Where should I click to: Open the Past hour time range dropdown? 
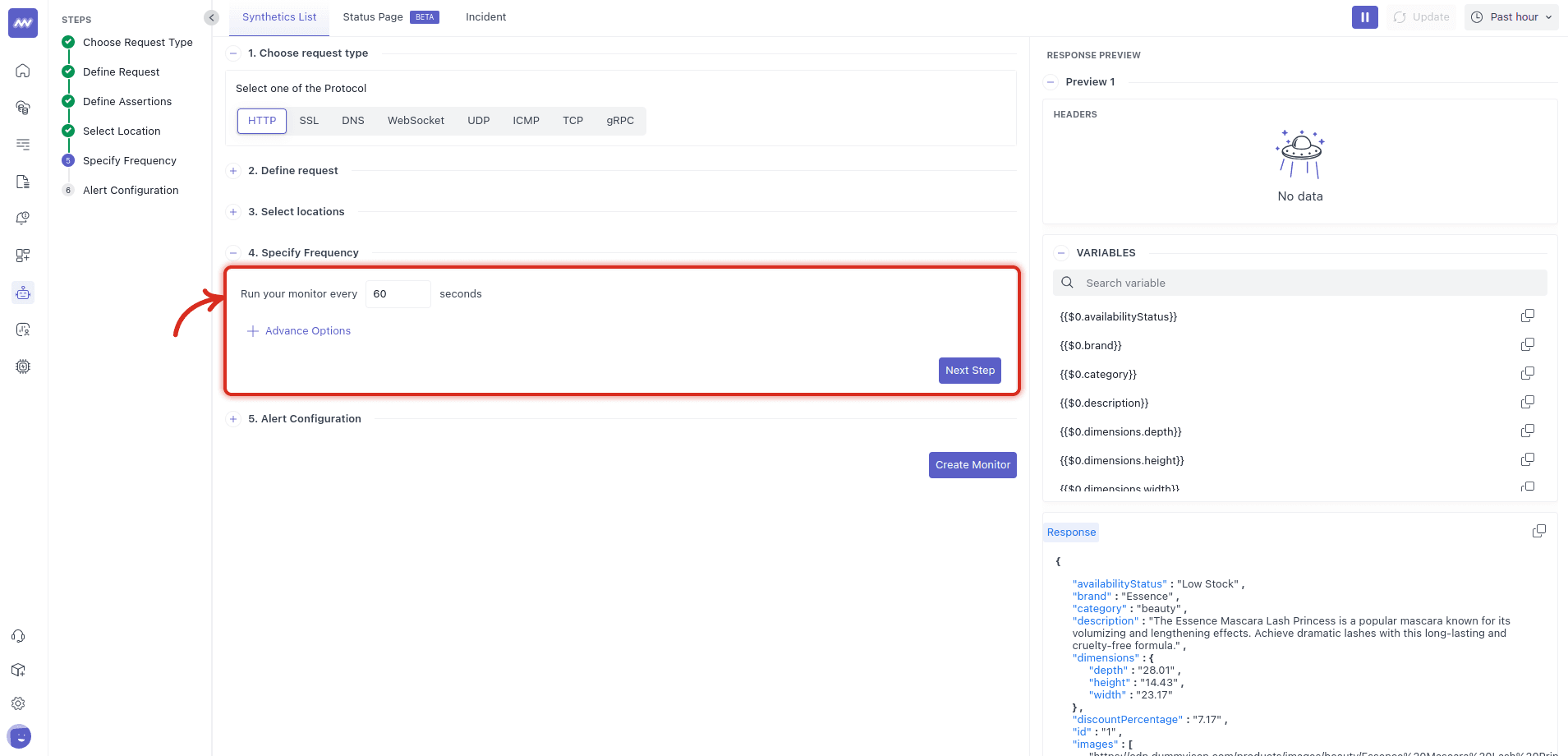1511,17
